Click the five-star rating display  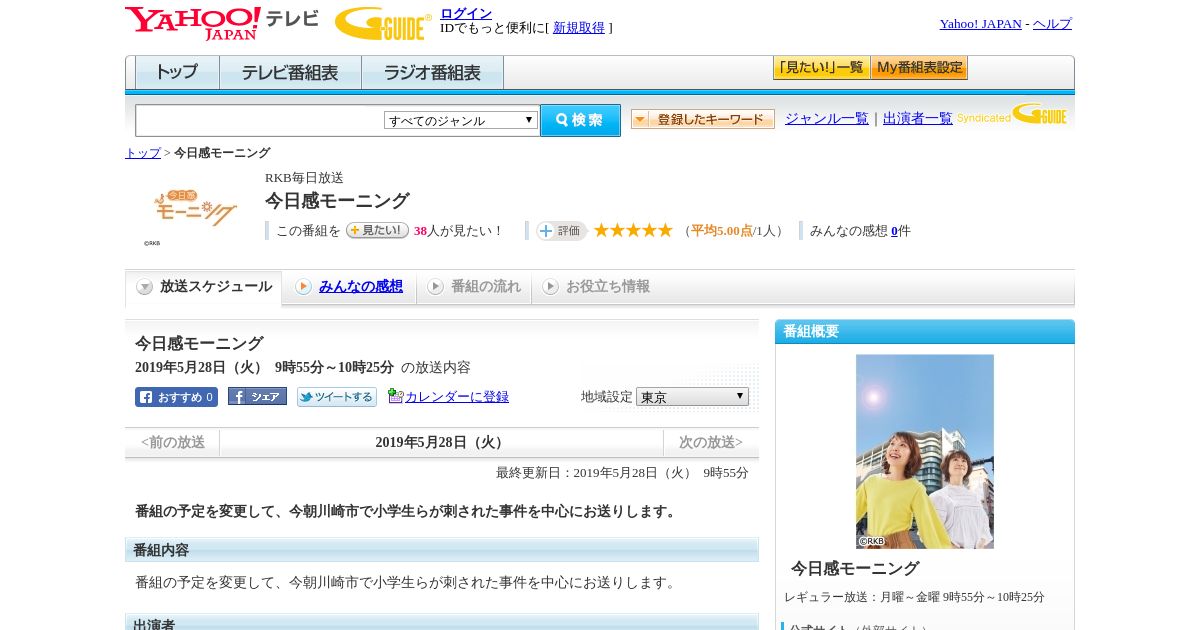(633, 230)
